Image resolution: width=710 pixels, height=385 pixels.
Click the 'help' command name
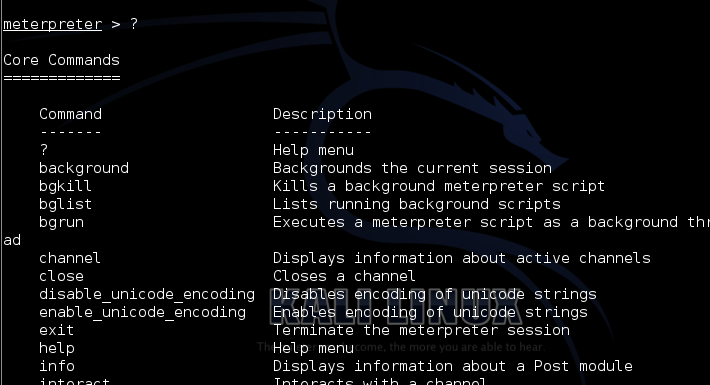(57, 348)
